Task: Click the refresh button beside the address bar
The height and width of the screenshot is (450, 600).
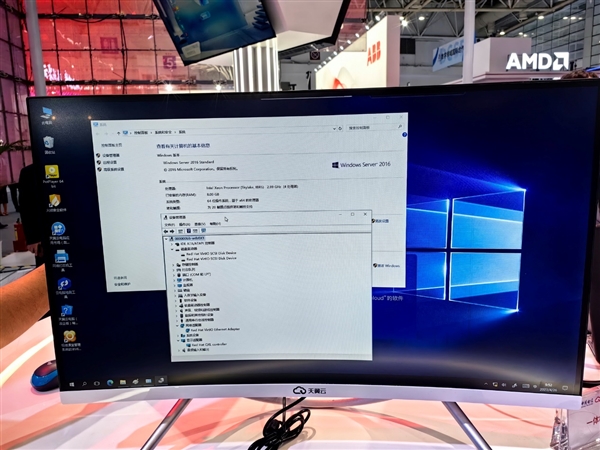Action: pyautogui.click(x=341, y=129)
